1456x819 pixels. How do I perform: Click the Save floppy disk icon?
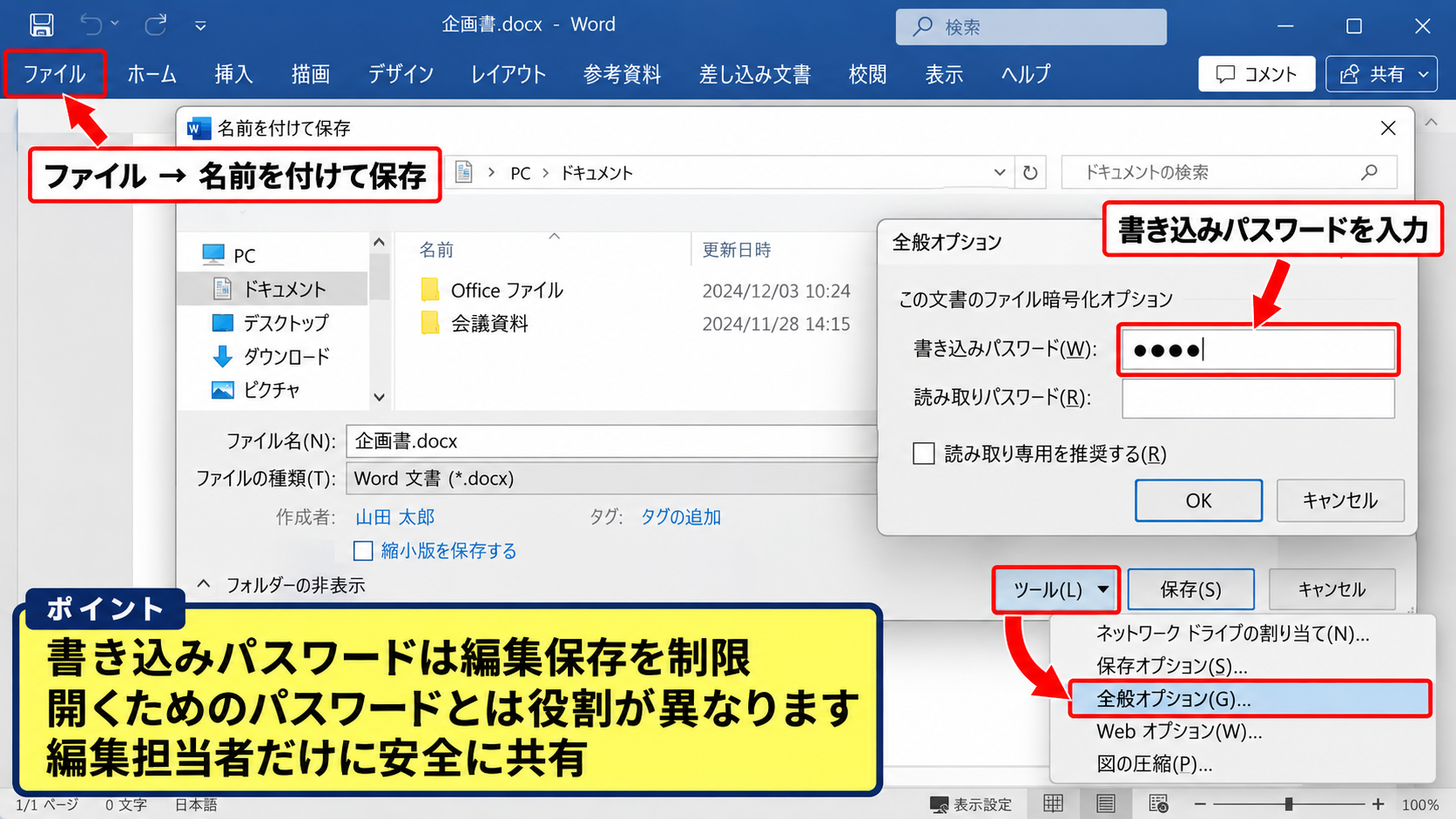pyautogui.click(x=41, y=25)
